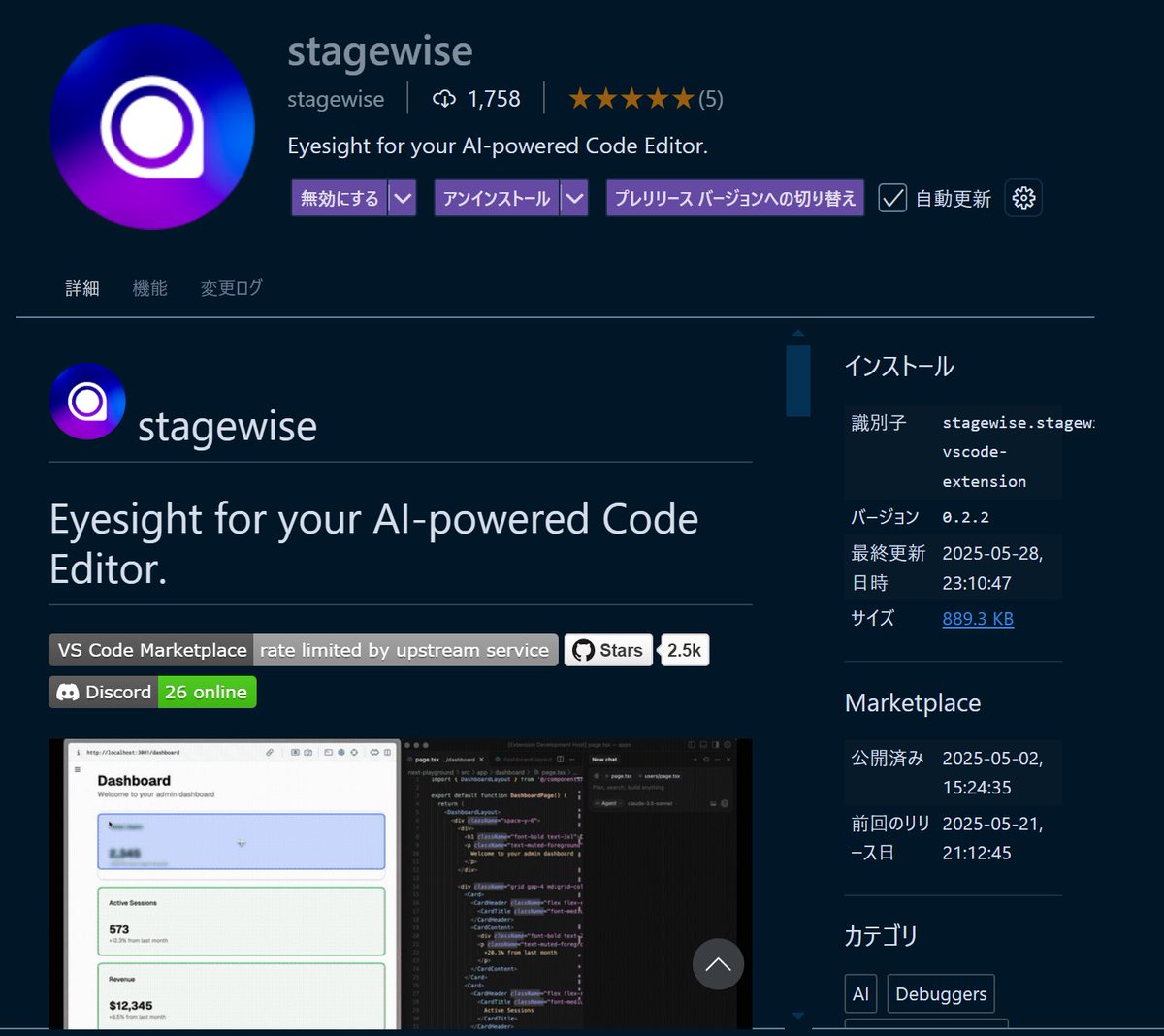Screen dimensions: 1164x1036
Task: Click the Discord badge icon
Action: [67, 693]
